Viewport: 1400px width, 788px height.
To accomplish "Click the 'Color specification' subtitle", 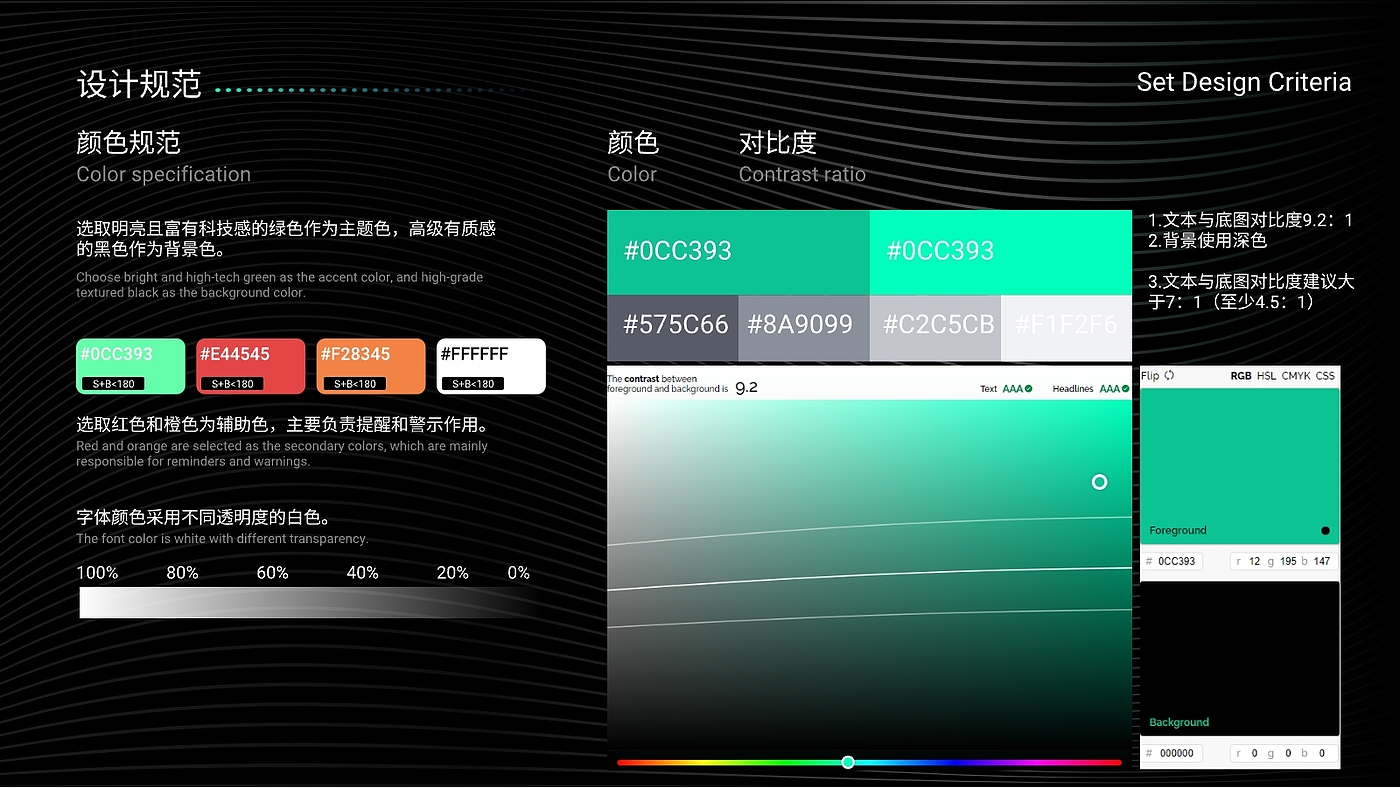I will click(x=164, y=174).
